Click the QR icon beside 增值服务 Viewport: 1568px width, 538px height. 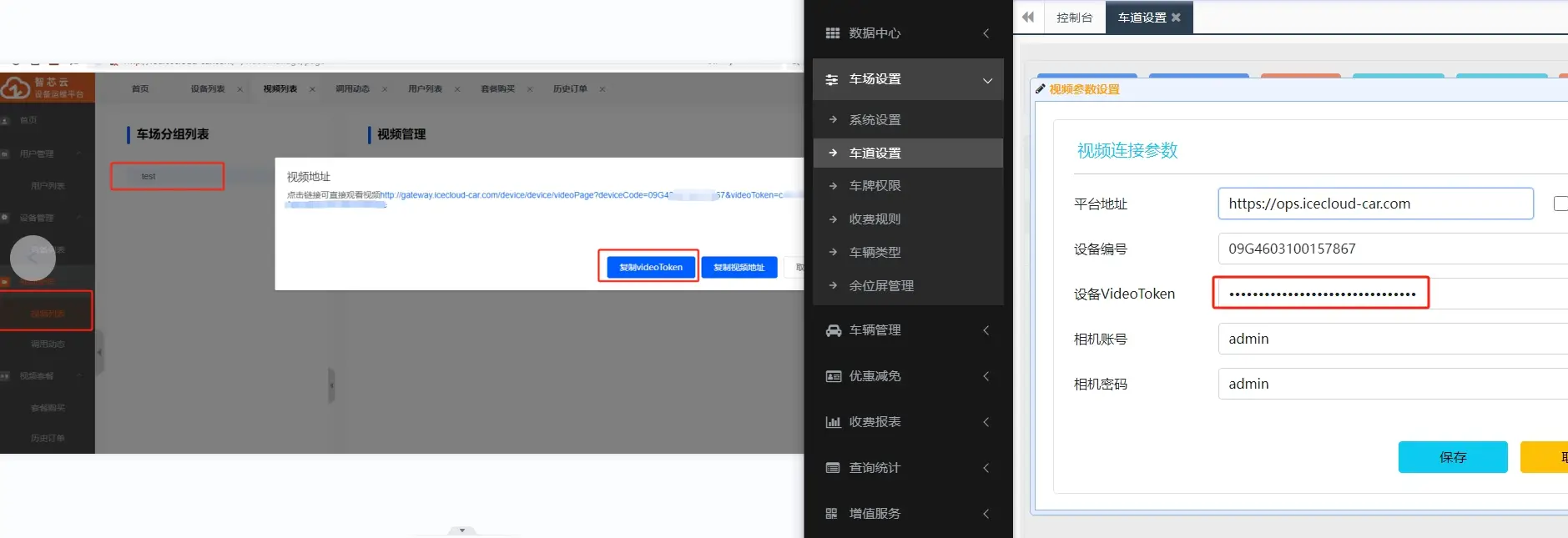(831, 514)
